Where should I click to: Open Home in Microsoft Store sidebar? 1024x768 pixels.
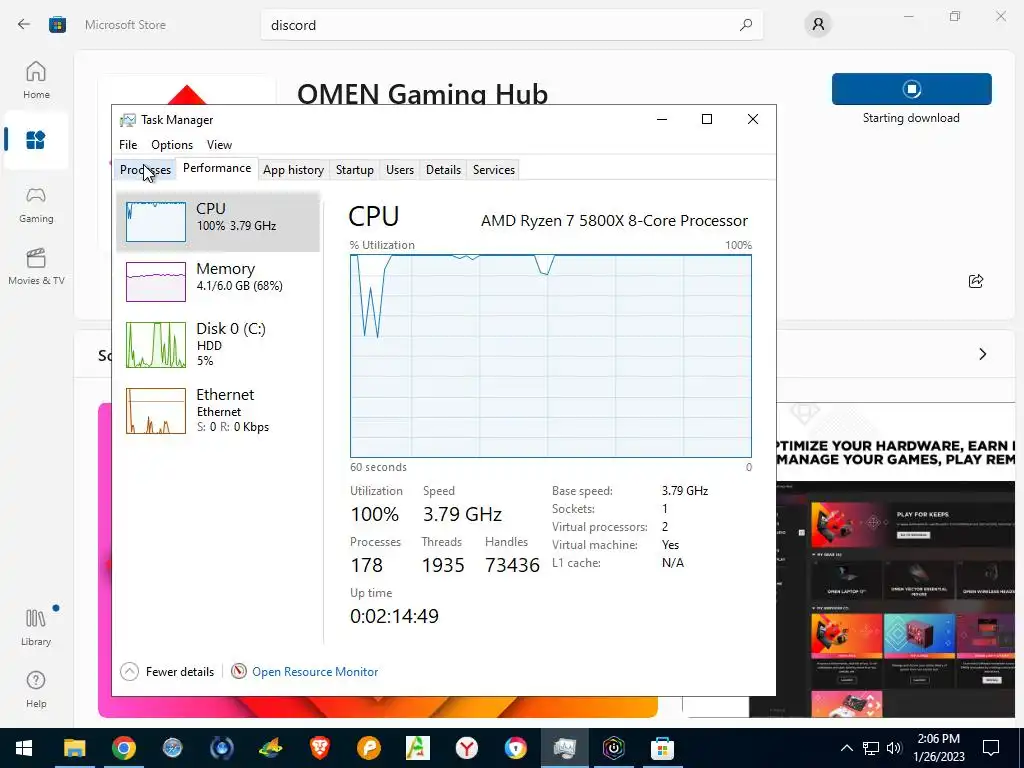(x=36, y=80)
